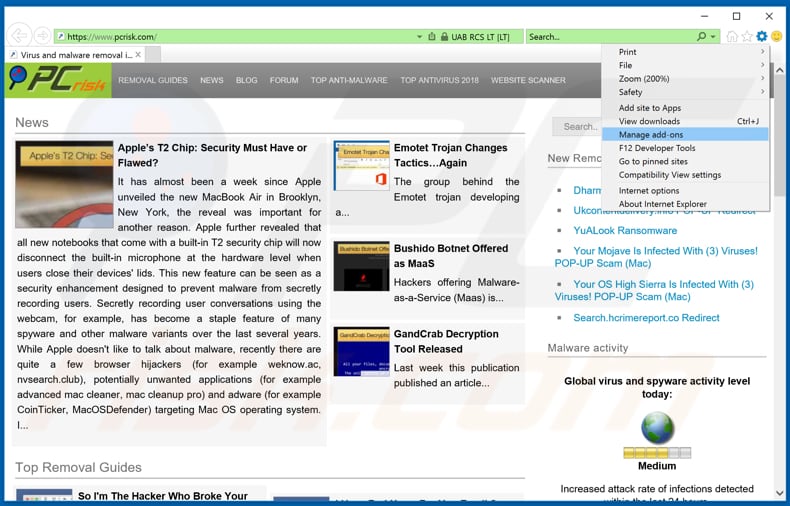Open the search provider dropdown arrow
Image resolution: width=790 pixels, height=506 pixels.
click(x=713, y=37)
